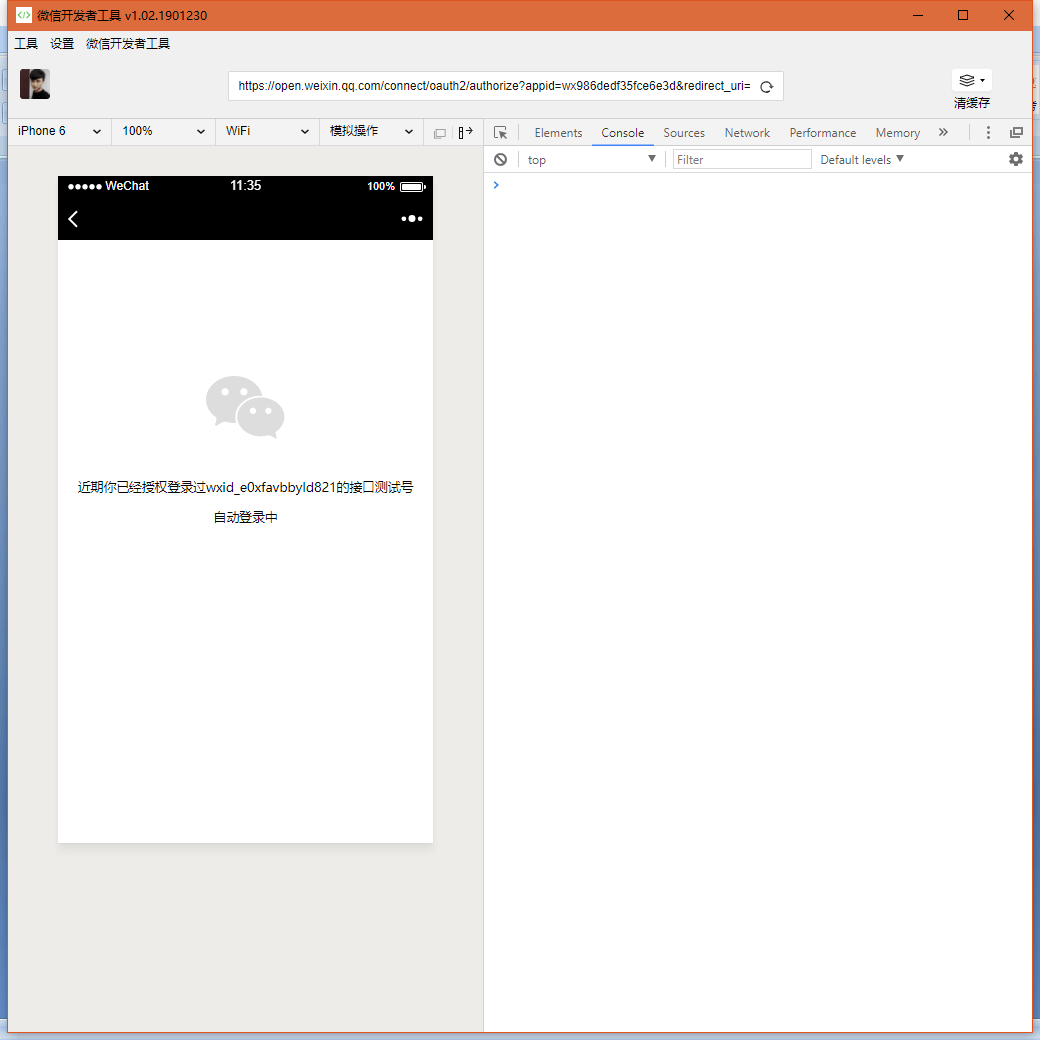Switch to the Memory tab
Viewport: 1040px width, 1040px height.
click(x=897, y=133)
